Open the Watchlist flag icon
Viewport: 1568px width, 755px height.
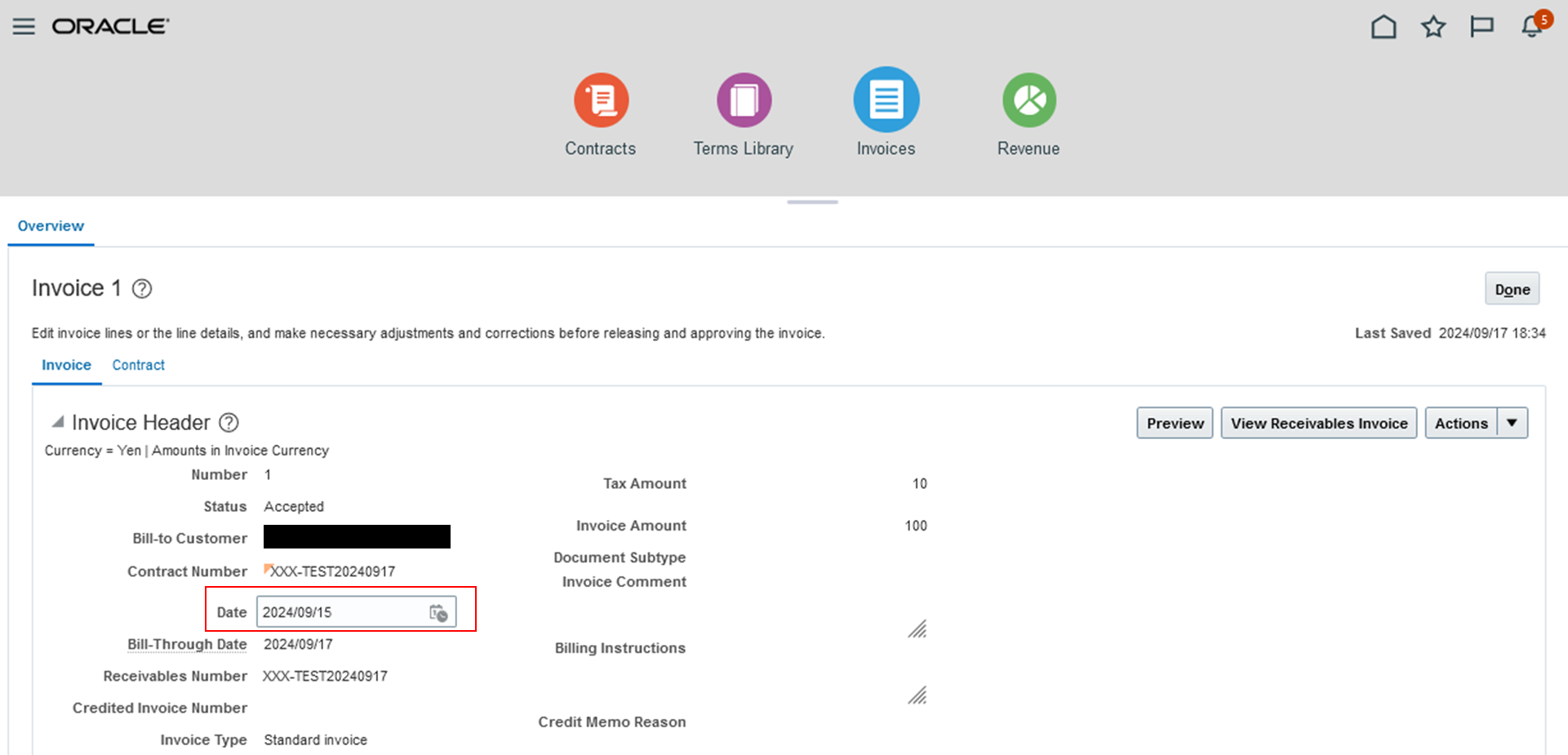coord(1481,27)
